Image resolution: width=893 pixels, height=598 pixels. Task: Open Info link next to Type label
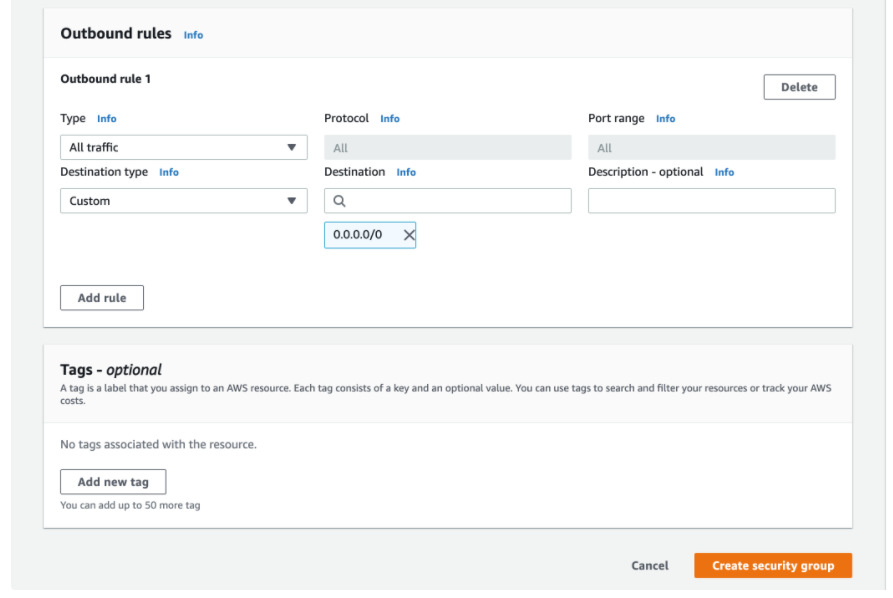(x=107, y=119)
